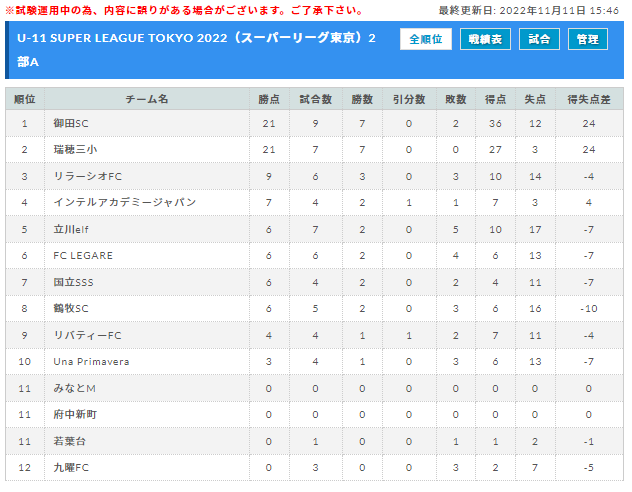Open the 全順位 tab
632x492 pixels.
click(x=425, y=39)
